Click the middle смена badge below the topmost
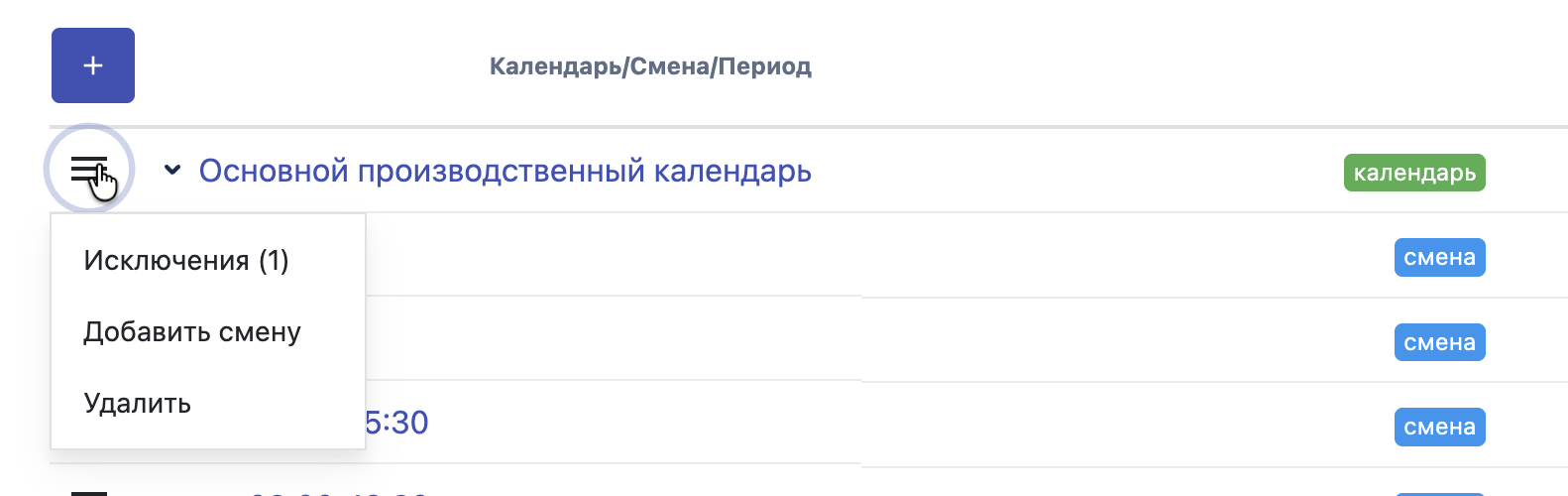 coord(1439,343)
